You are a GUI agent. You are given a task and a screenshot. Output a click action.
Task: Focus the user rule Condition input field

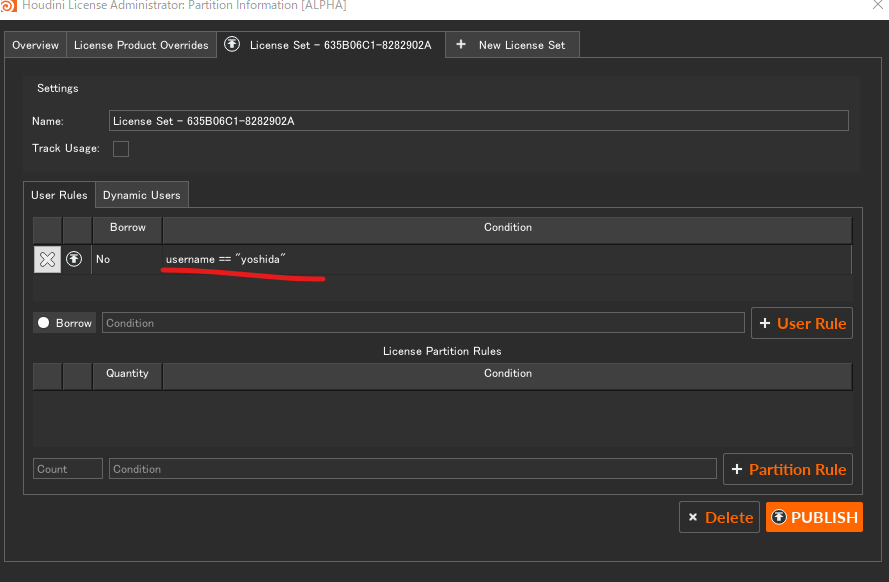click(423, 323)
